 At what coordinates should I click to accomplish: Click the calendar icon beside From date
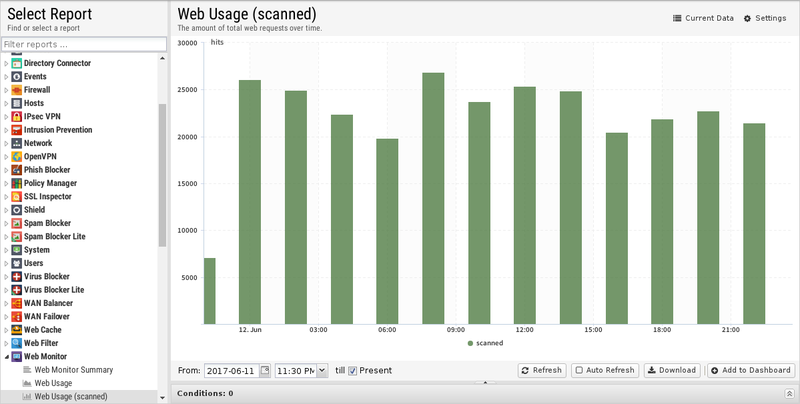point(265,370)
